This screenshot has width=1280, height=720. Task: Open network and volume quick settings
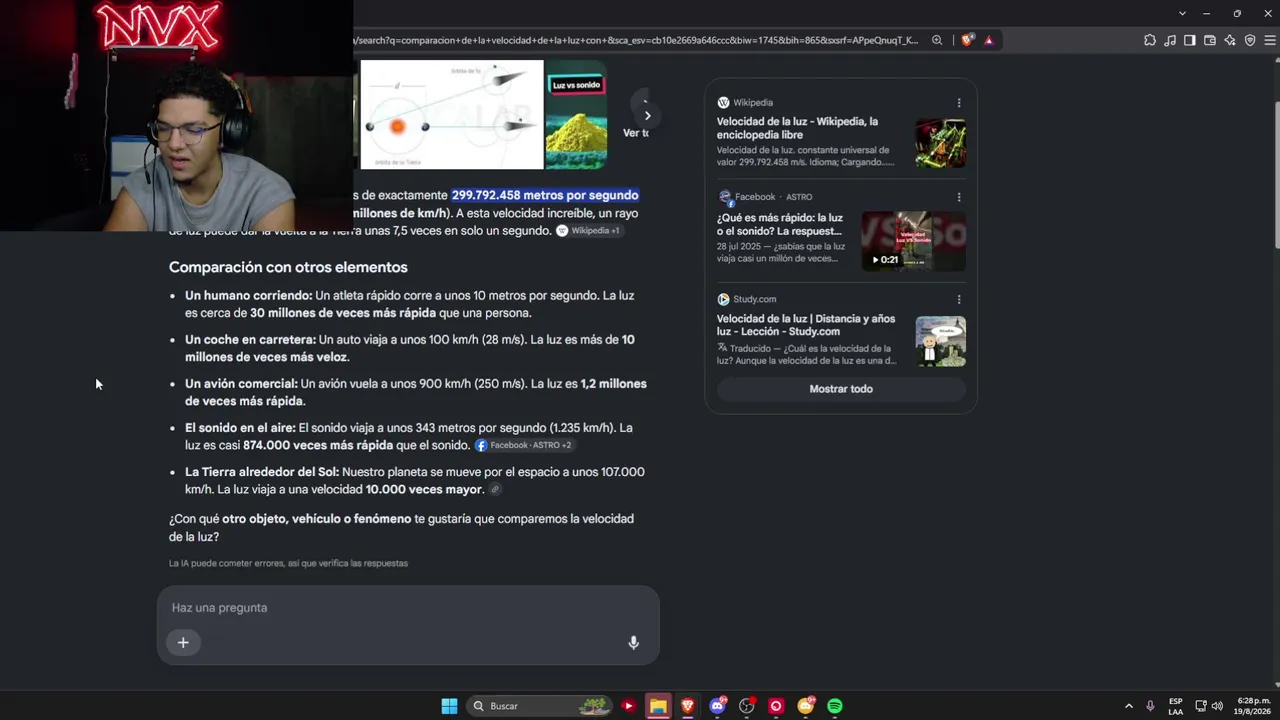1209,706
